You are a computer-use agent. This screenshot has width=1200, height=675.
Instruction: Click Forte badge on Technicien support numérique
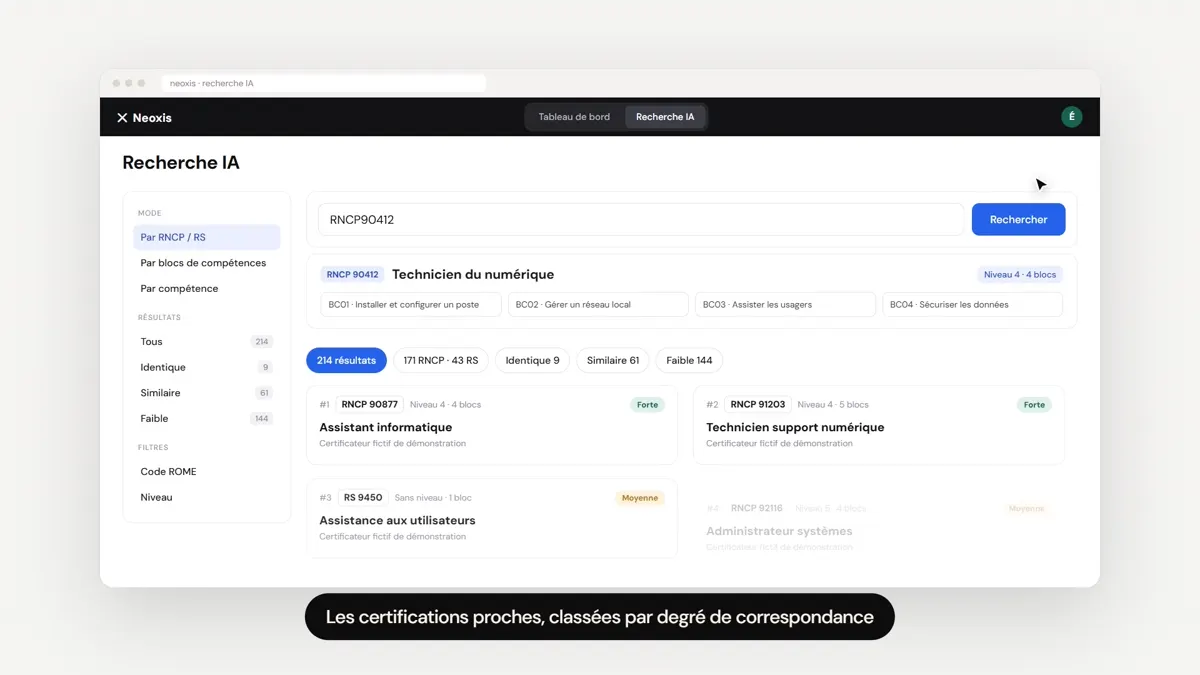[1034, 405]
